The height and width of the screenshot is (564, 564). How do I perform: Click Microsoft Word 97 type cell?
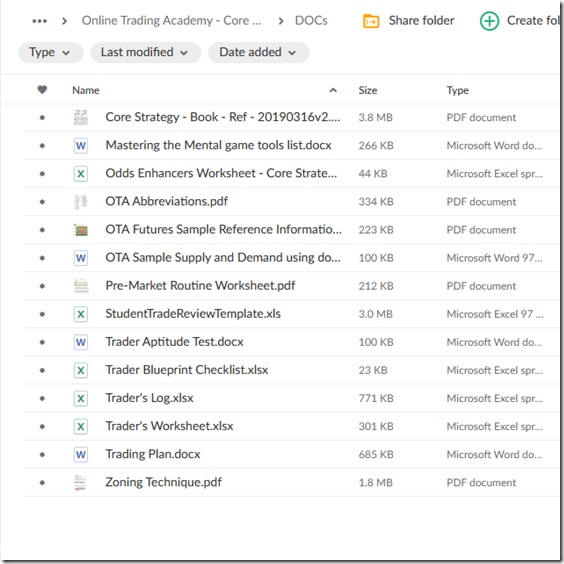click(494, 258)
